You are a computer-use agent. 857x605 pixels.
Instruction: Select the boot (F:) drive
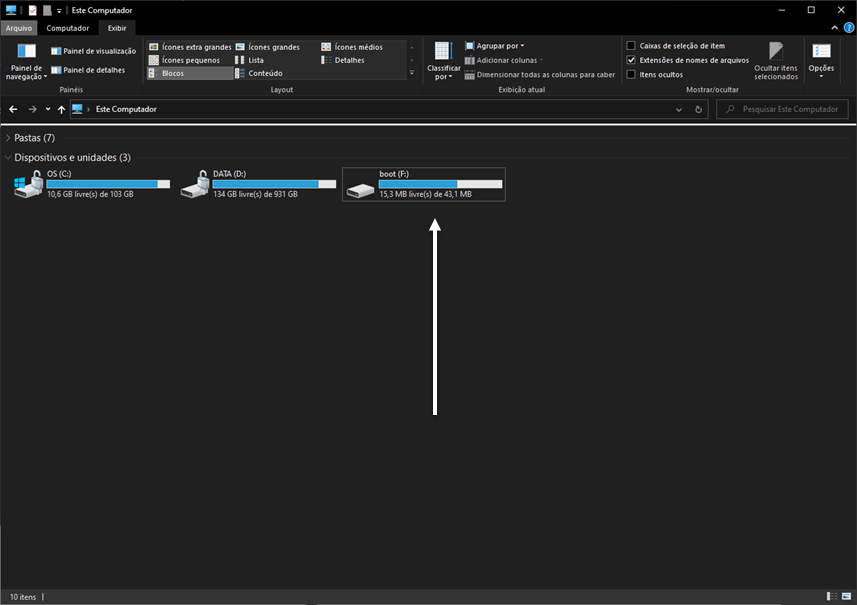coord(423,184)
